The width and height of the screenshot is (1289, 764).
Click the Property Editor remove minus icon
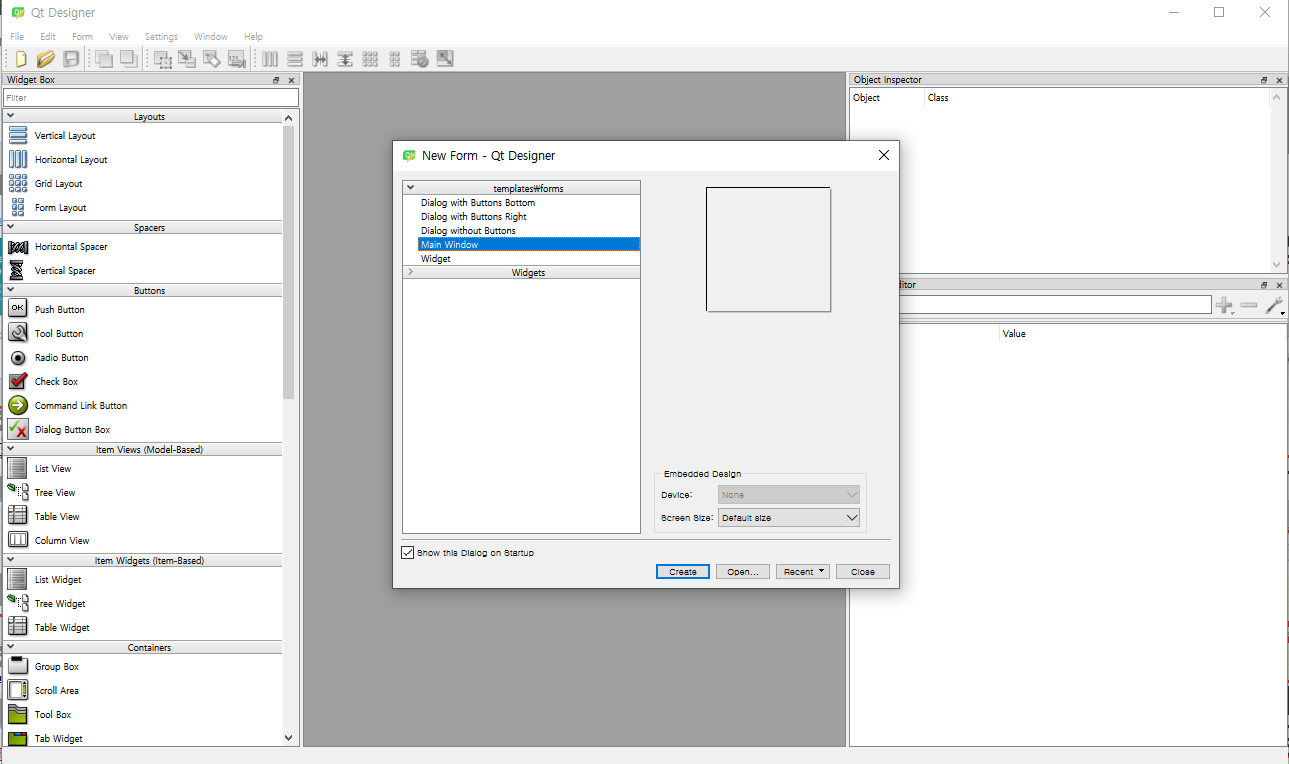(1249, 306)
